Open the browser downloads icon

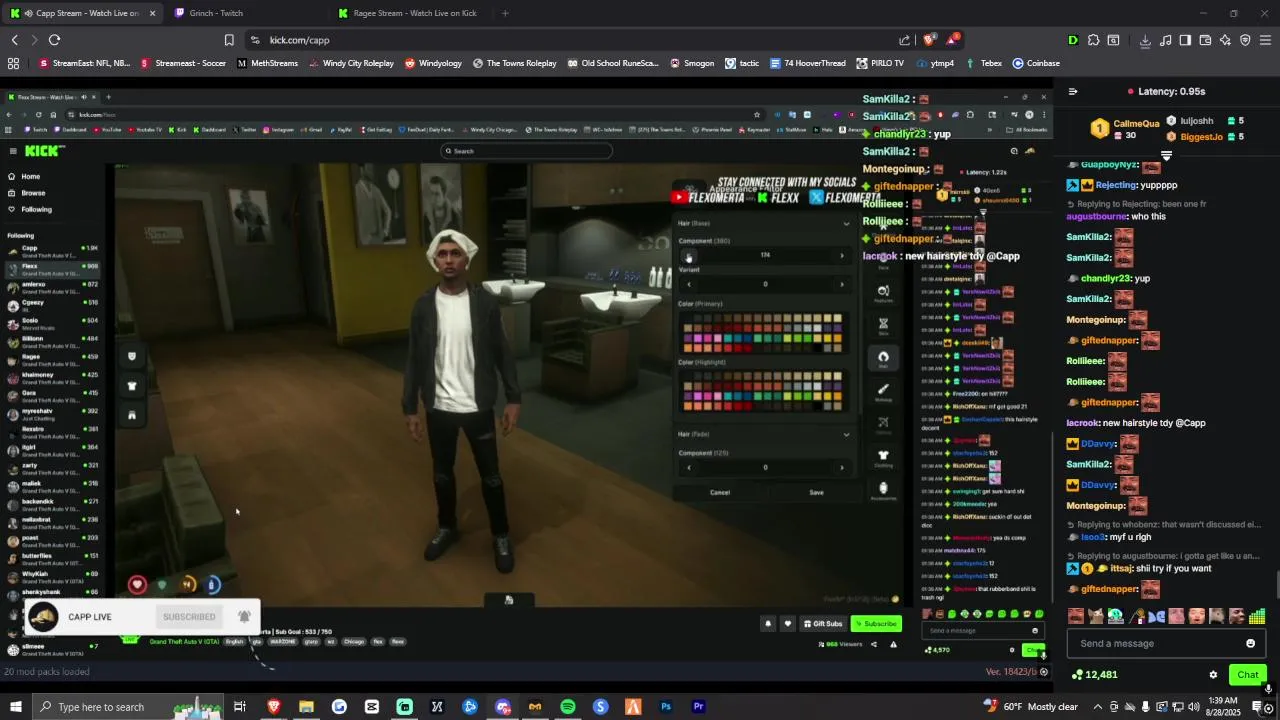click(1145, 40)
